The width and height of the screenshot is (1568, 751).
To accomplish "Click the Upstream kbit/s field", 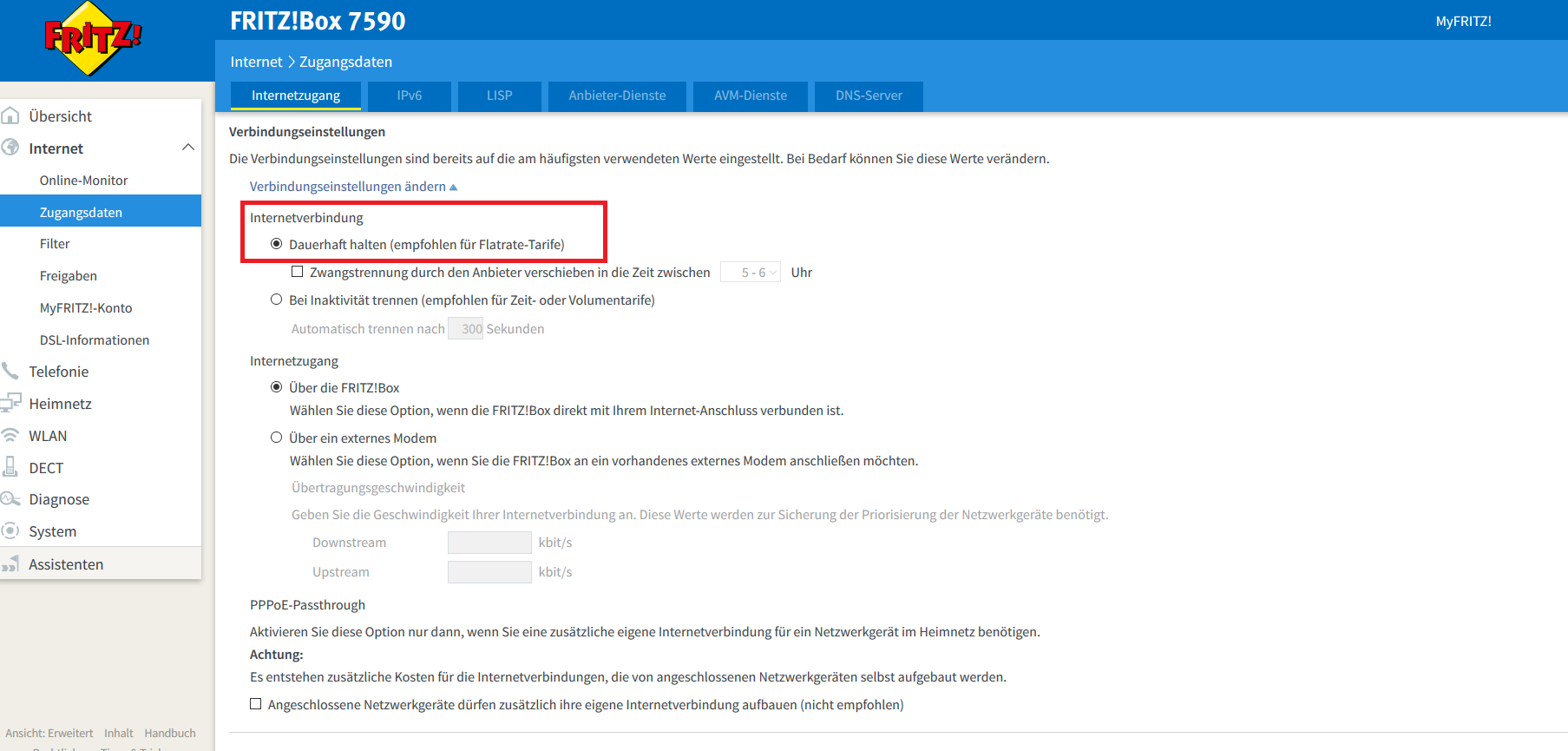I will point(489,572).
